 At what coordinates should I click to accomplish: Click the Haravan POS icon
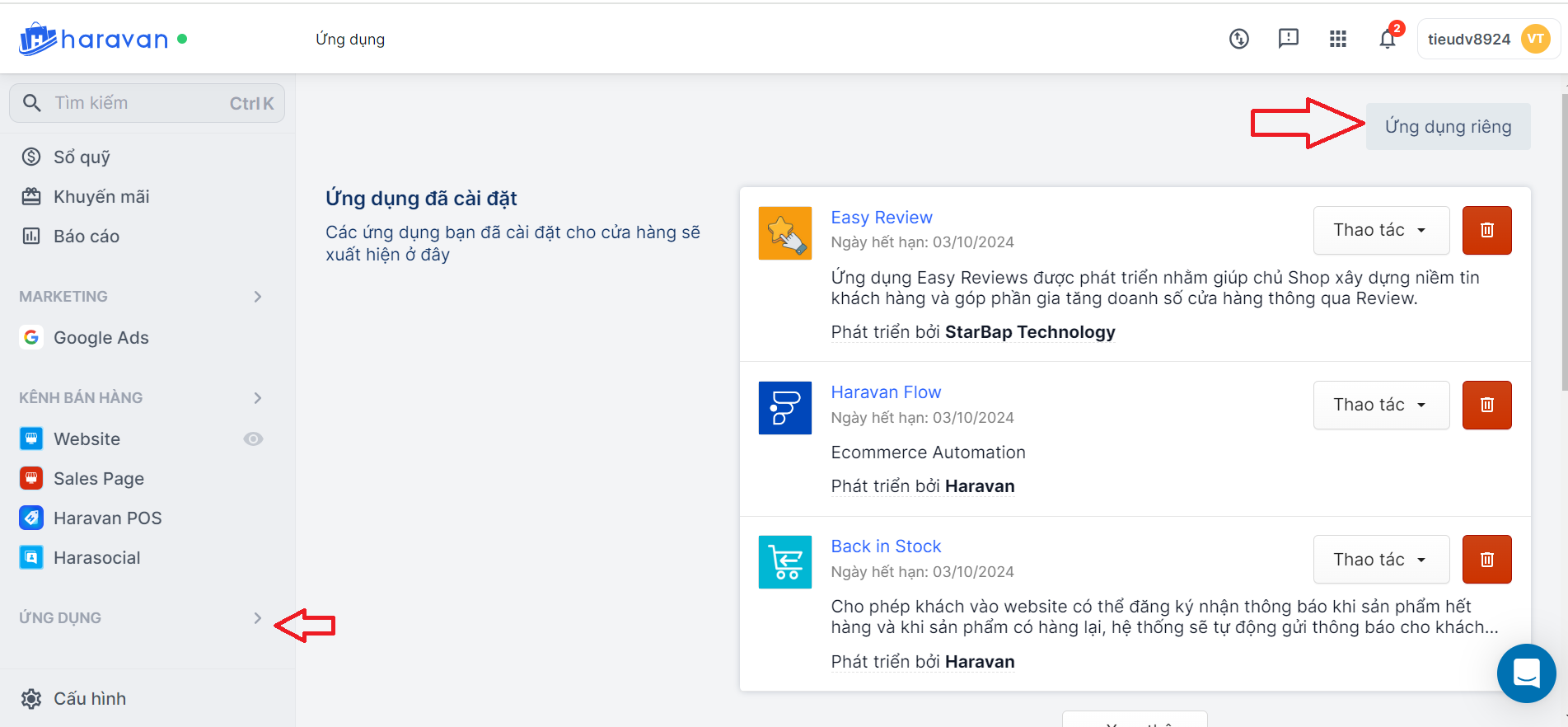[x=31, y=518]
